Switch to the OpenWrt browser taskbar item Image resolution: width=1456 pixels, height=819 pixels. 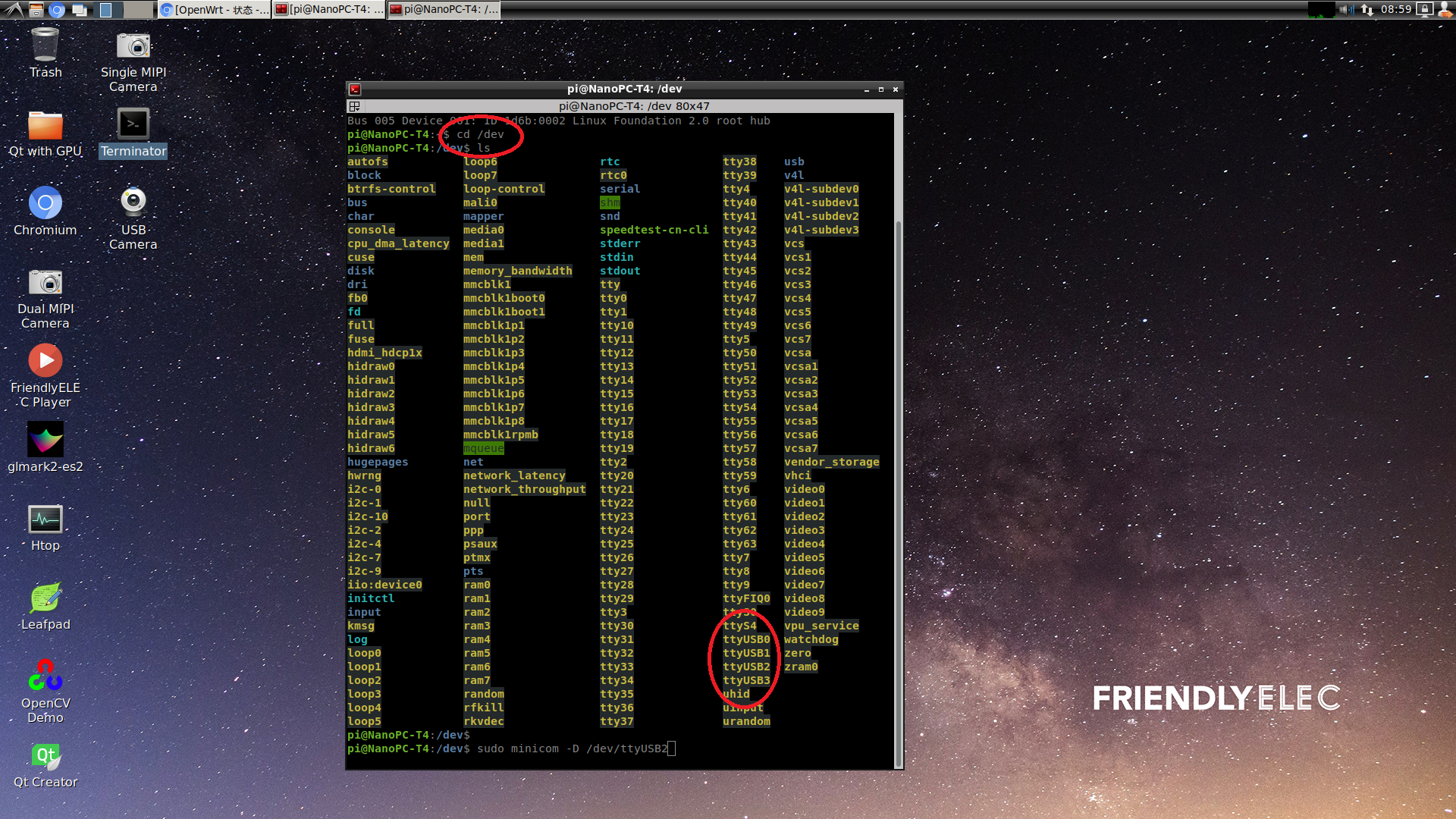(215, 9)
